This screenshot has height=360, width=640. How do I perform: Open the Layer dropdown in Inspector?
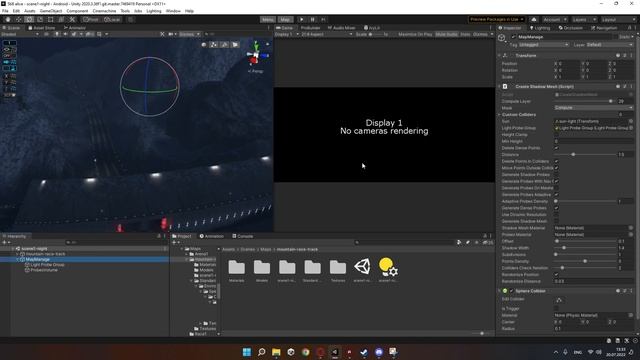point(610,44)
